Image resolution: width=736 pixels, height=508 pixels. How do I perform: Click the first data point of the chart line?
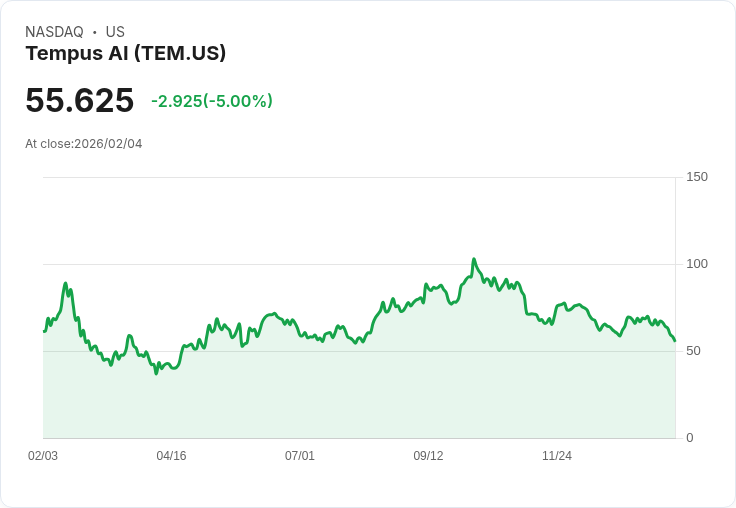[x=44, y=331]
